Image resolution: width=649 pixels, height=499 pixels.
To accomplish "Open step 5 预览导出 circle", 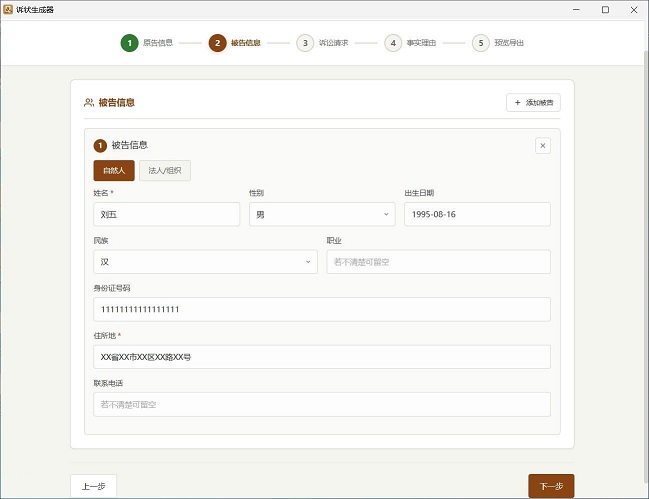I will (x=481, y=43).
